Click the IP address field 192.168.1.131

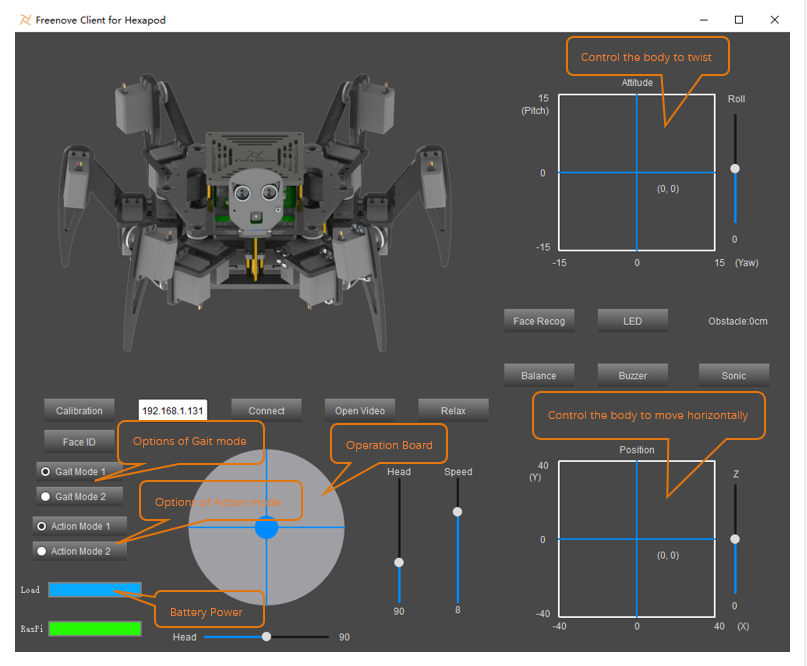click(173, 411)
